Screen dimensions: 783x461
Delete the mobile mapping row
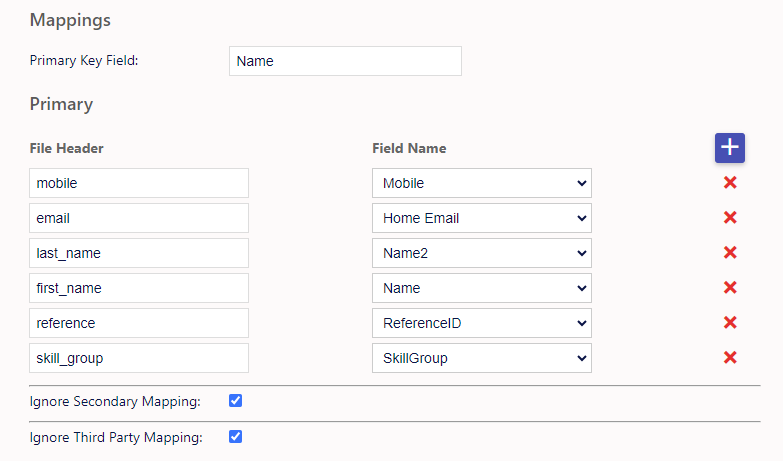point(730,183)
